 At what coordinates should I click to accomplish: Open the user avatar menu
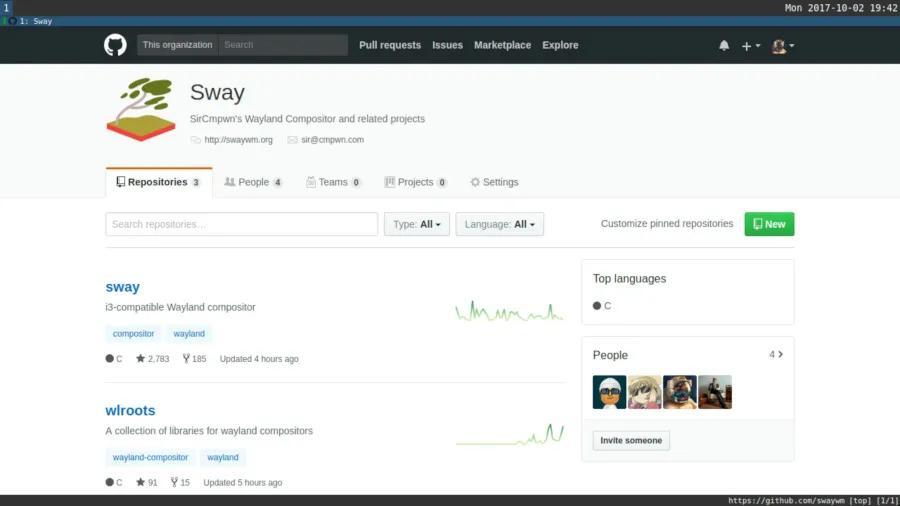point(783,46)
